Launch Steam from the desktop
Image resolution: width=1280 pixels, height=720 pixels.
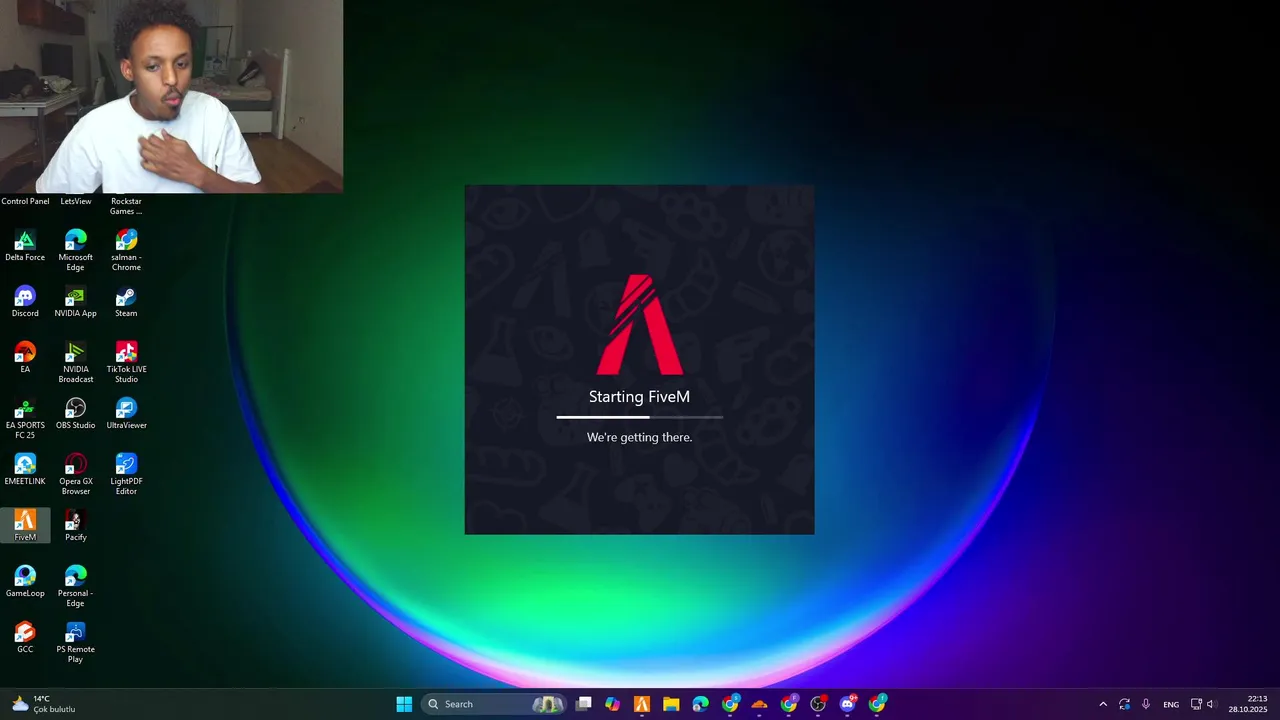tap(126, 302)
